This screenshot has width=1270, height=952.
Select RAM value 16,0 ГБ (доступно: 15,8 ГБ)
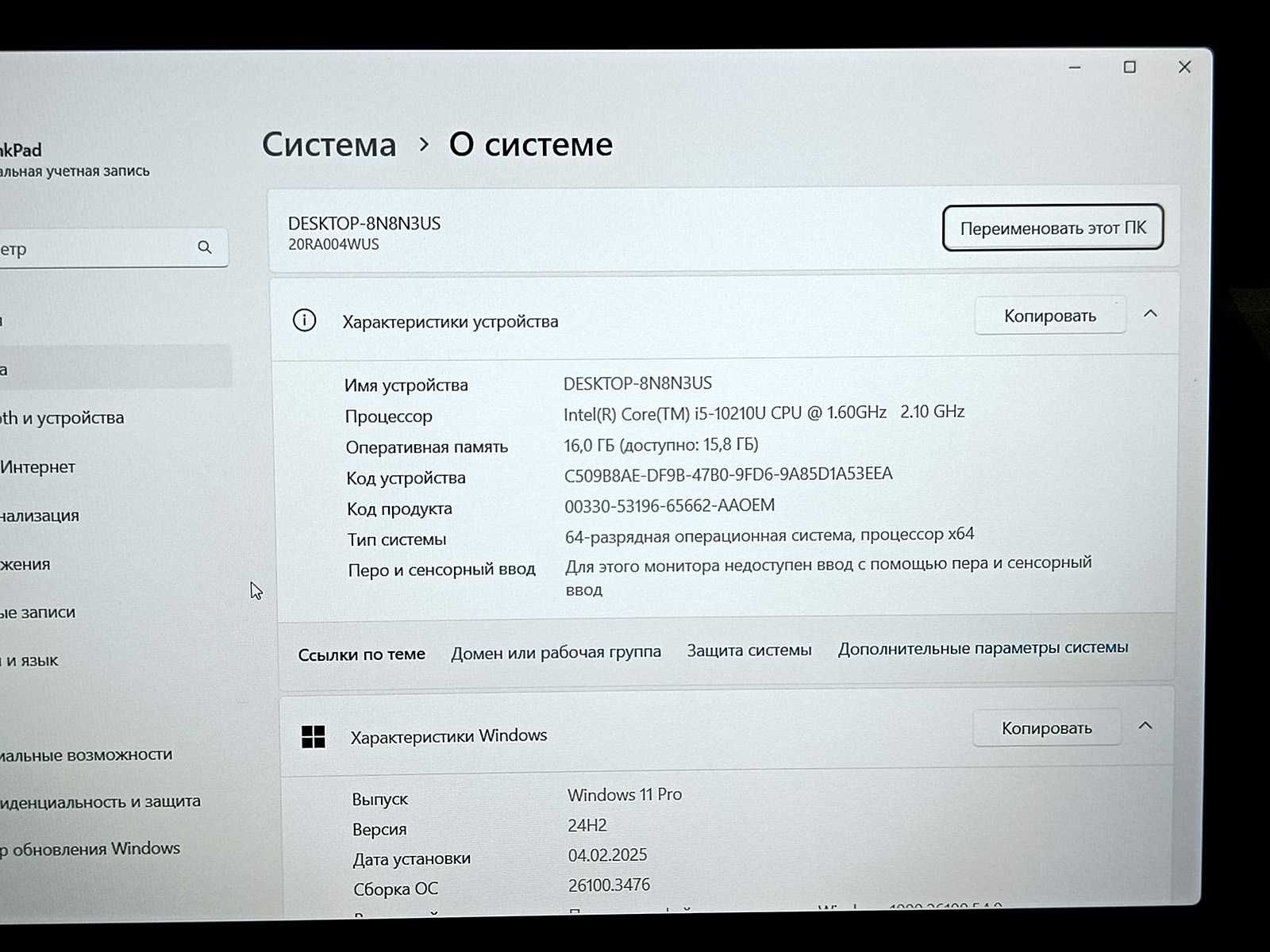tap(660, 444)
